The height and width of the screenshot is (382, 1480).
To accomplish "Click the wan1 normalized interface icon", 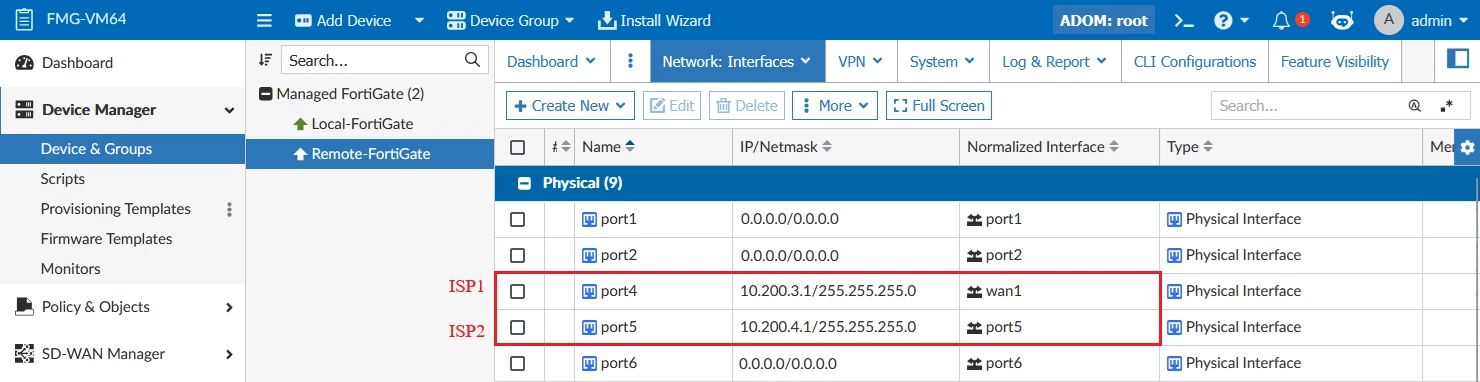I will [974, 291].
